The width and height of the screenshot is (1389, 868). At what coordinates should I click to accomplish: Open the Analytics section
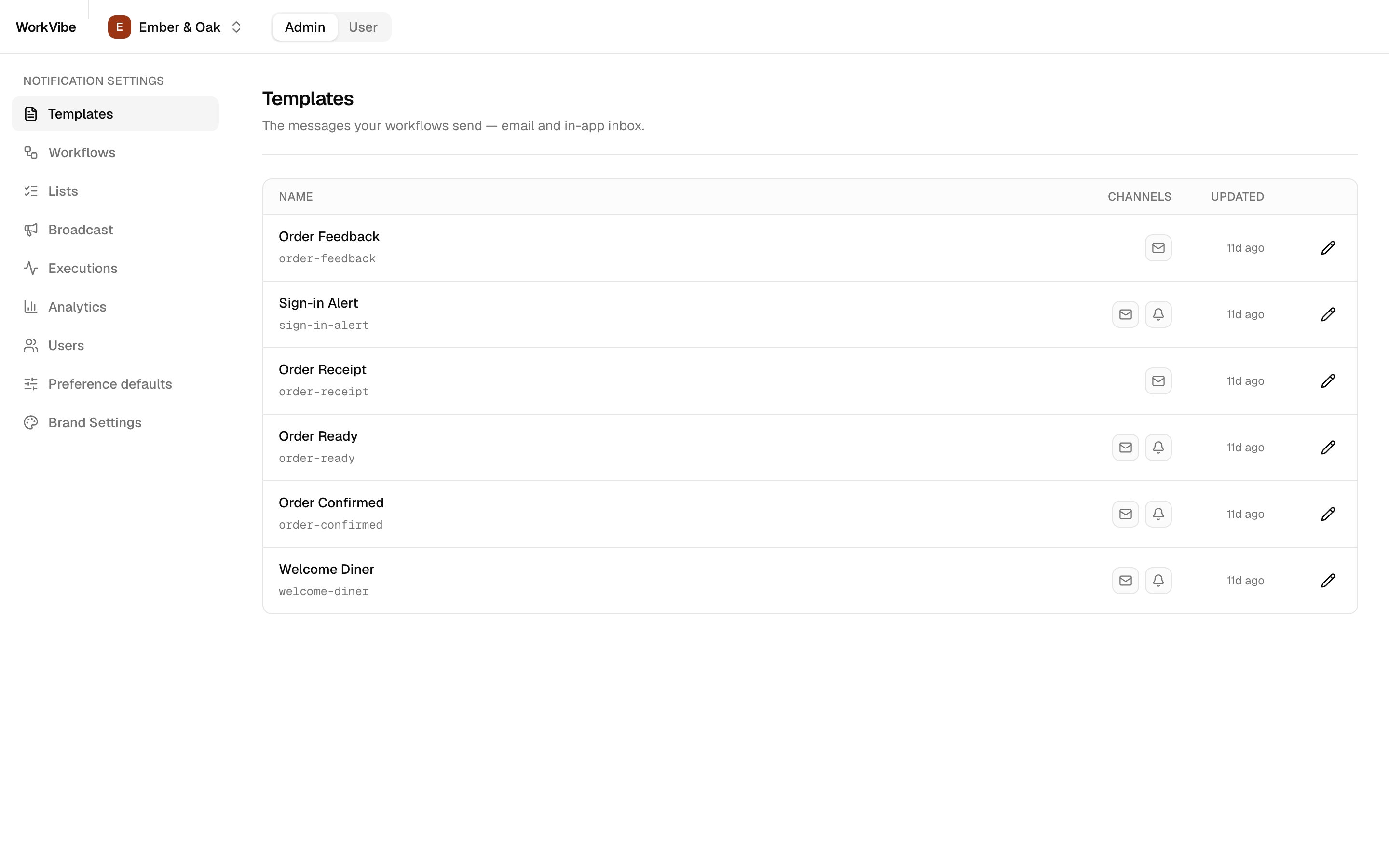[x=115, y=307]
